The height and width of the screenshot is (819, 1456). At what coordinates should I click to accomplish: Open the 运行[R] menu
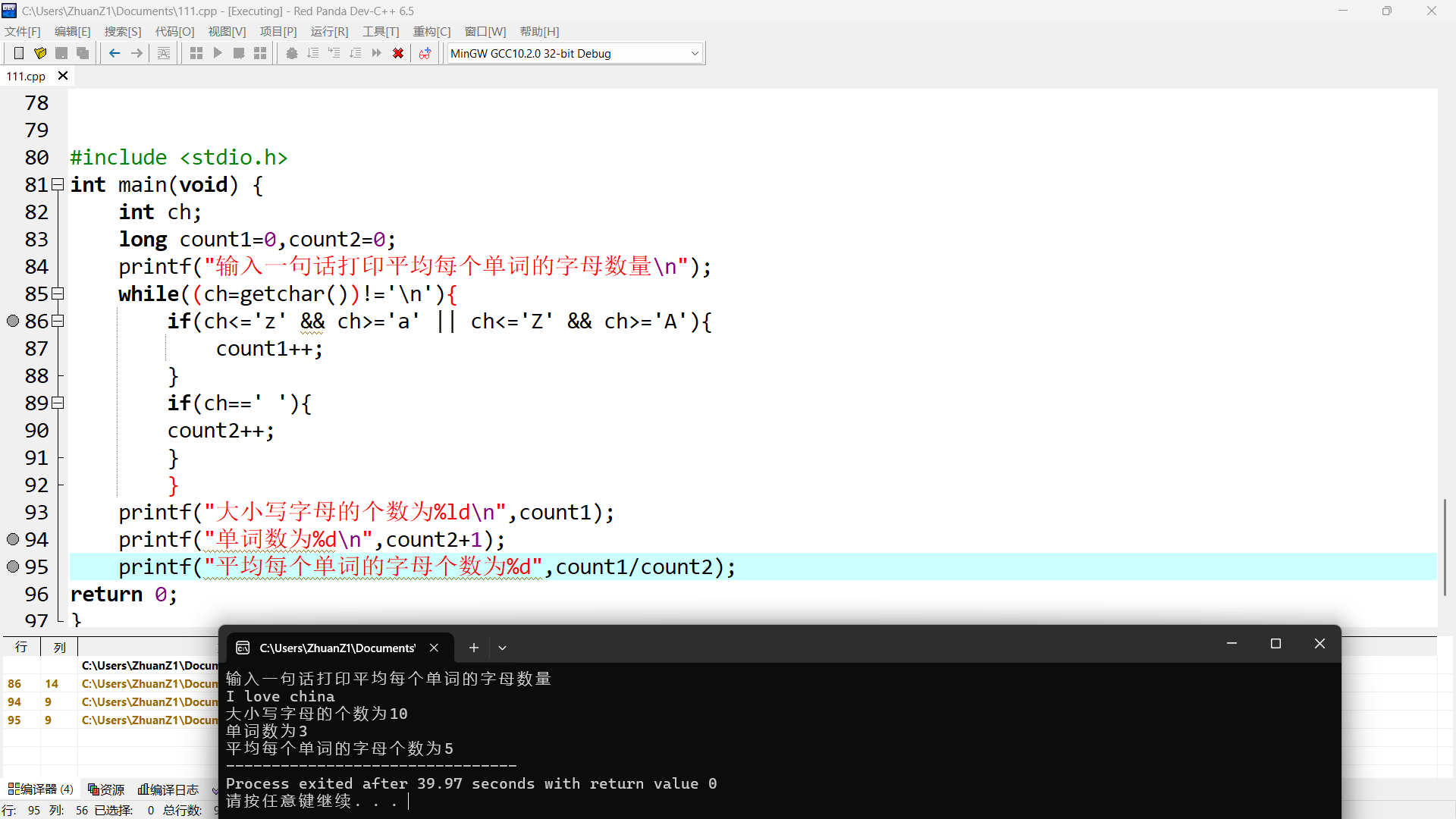coord(329,31)
